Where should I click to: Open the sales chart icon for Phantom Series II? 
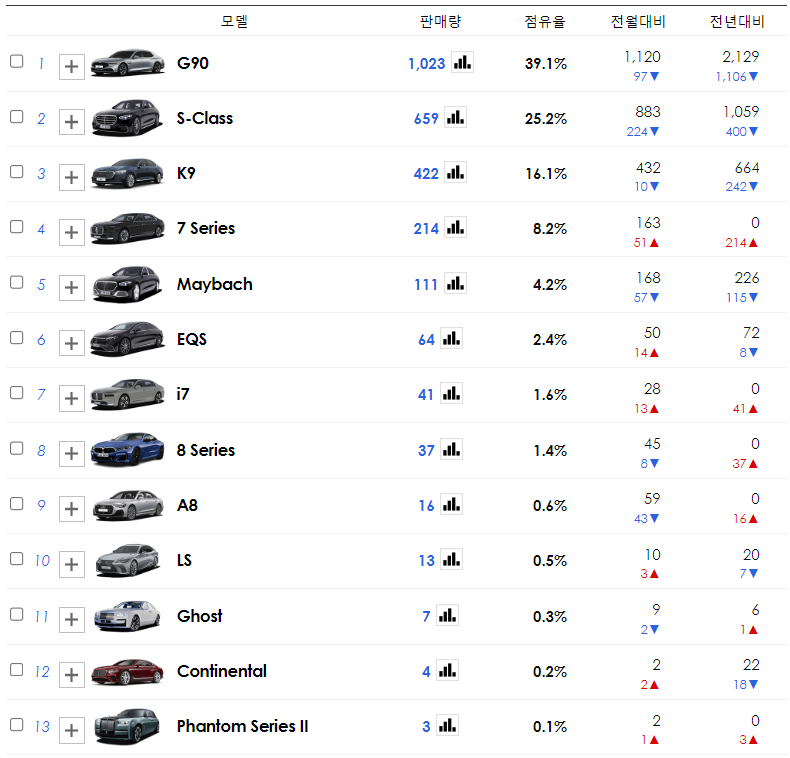pos(447,726)
